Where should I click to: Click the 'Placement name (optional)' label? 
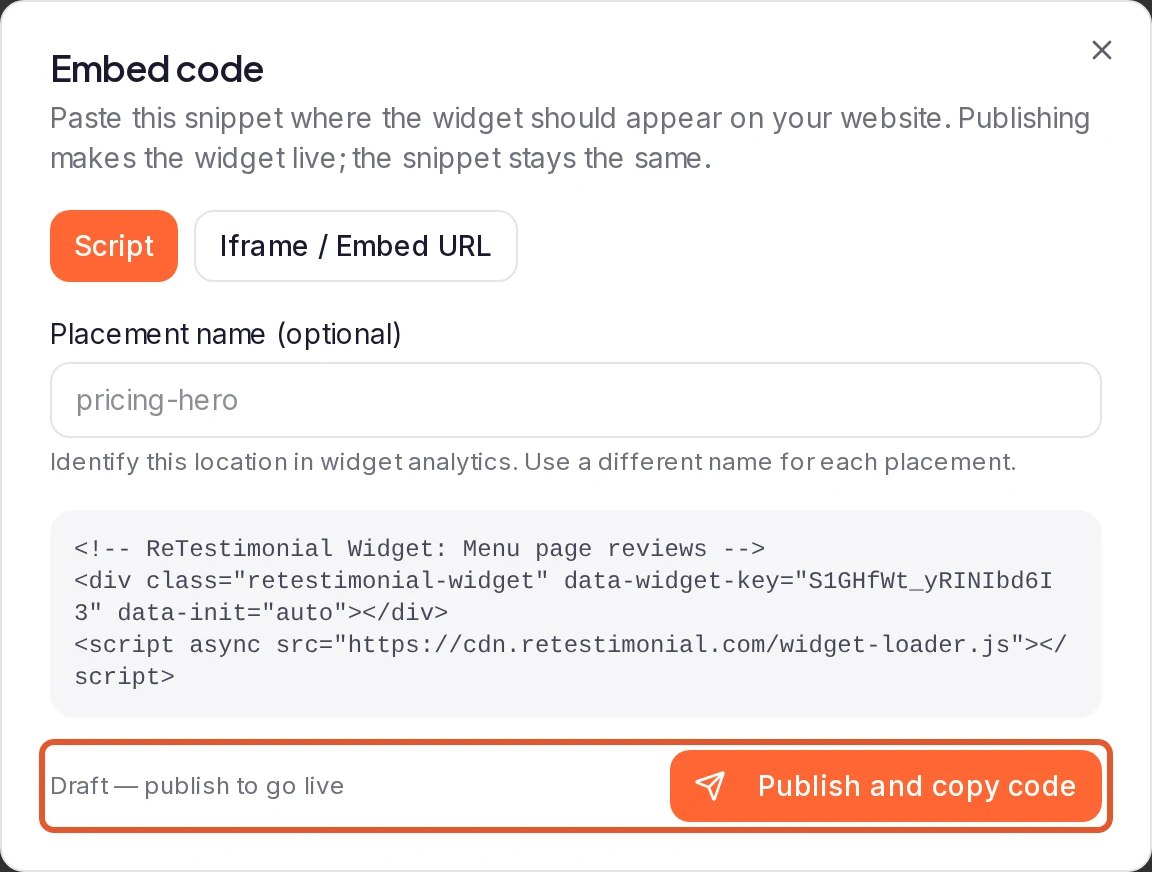click(226, 334)
